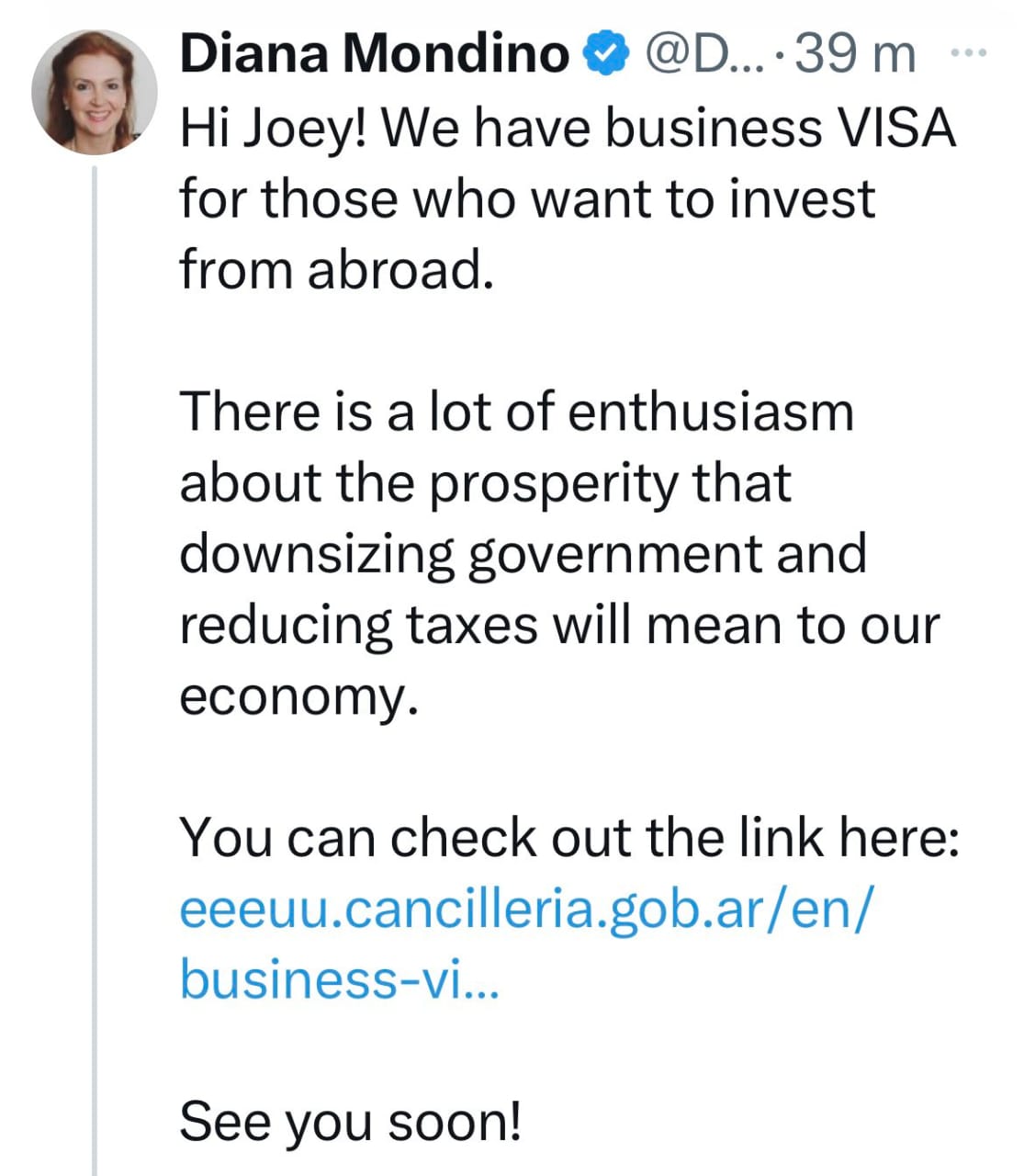Open the tweet via 39 m timestamp
The image size is (1024, 1176).
pyautogui.click(x=856, y=55)
